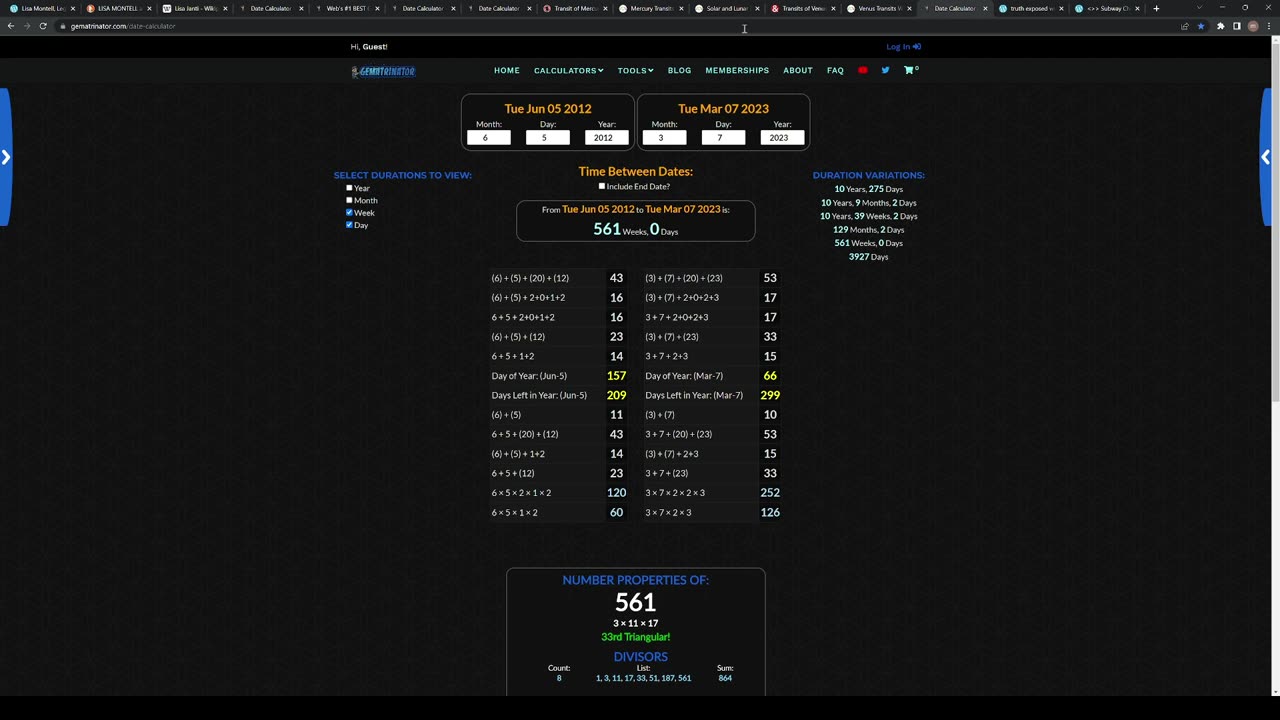1280x720 pixels.
Task: Expand the right blue side panel arrow
Action: tap(1265, 157)
